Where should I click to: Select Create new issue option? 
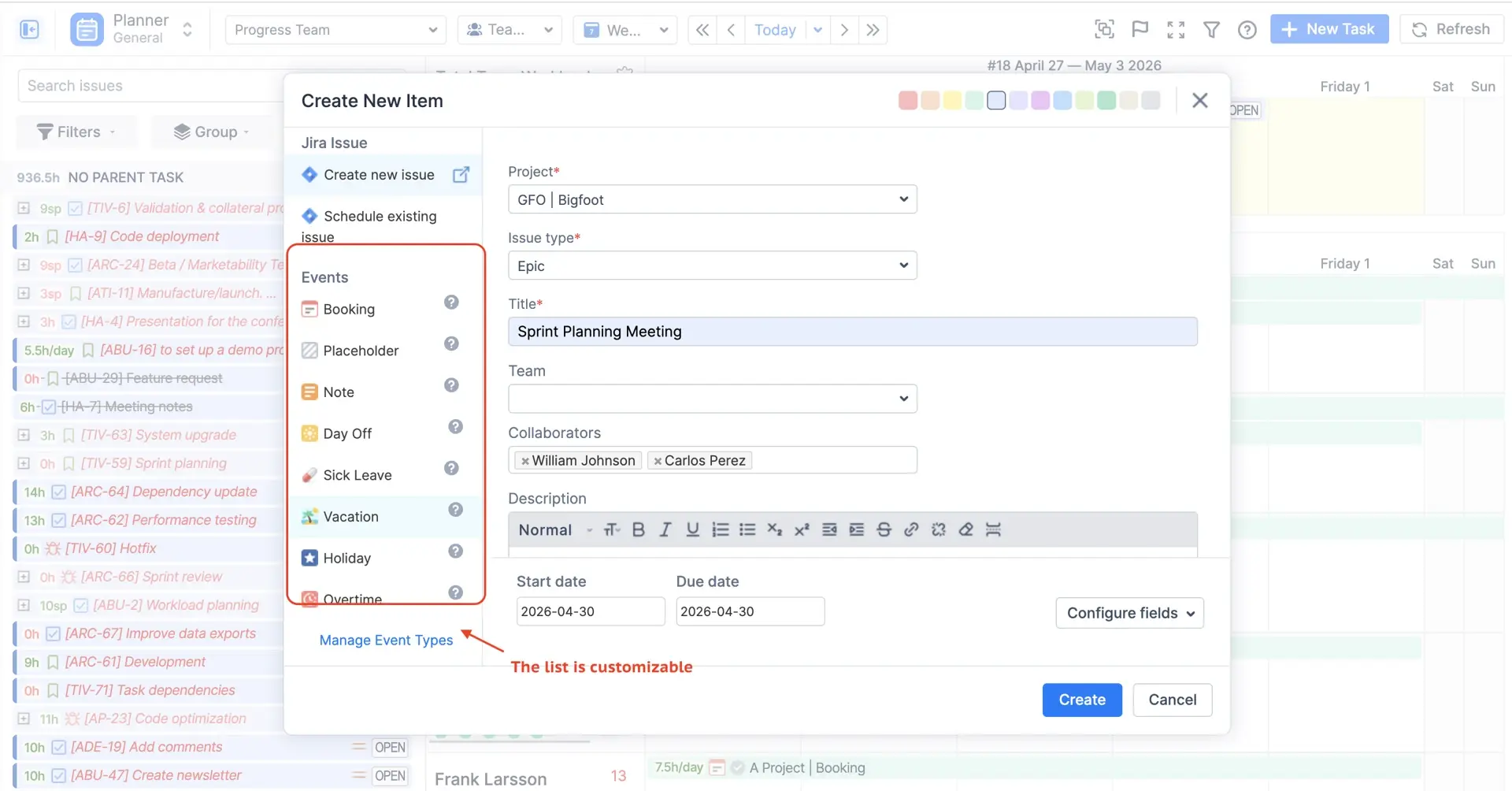(x=379, y=175)
